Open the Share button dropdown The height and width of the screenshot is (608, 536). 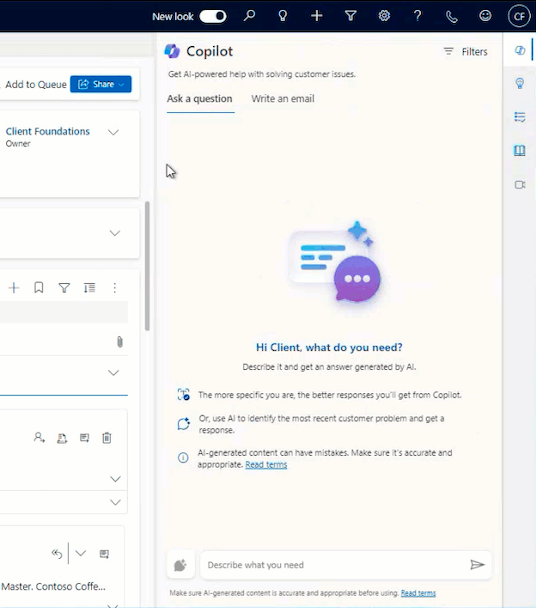coord(101,84)
